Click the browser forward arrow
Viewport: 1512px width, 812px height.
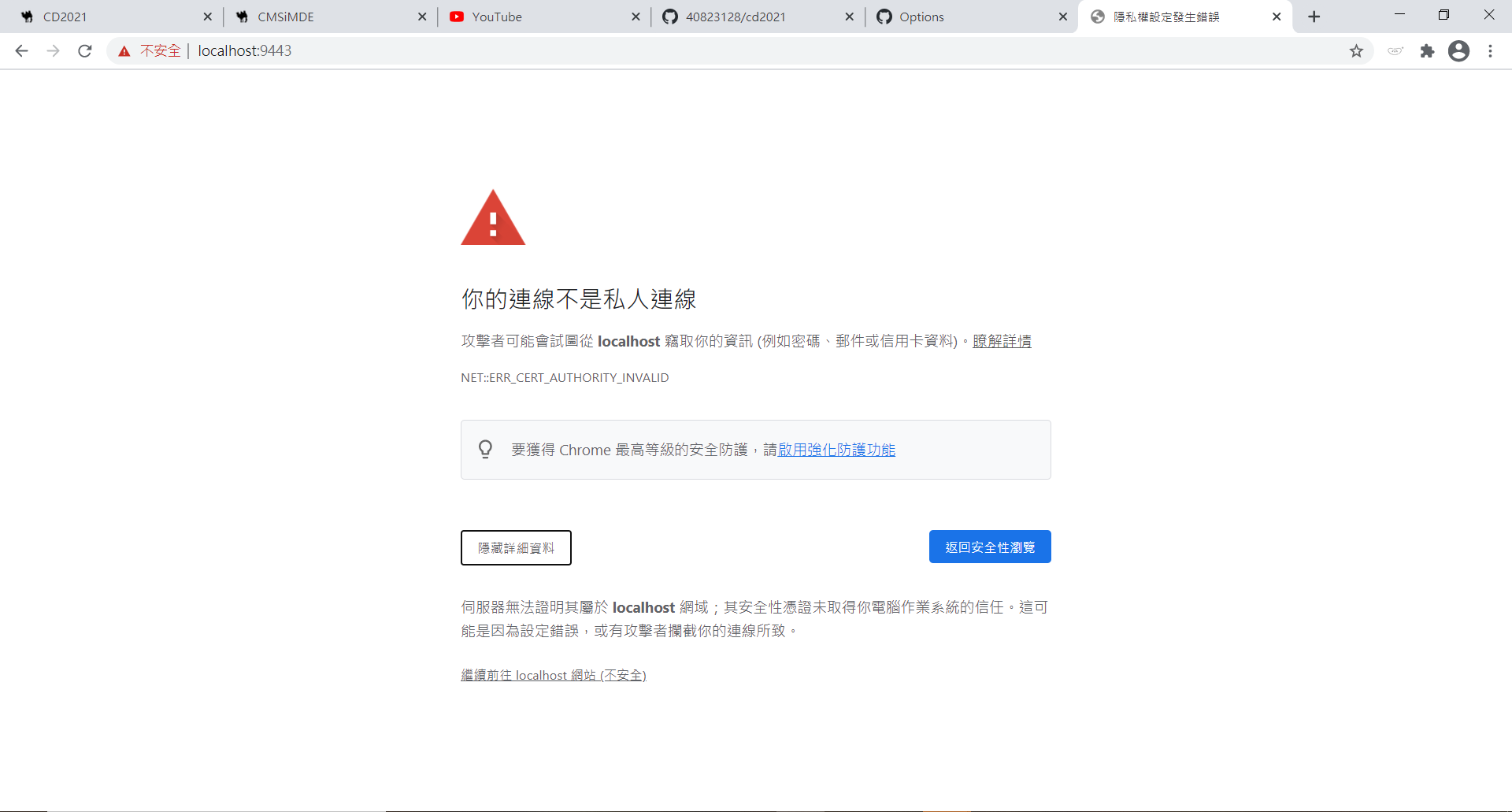53,51
